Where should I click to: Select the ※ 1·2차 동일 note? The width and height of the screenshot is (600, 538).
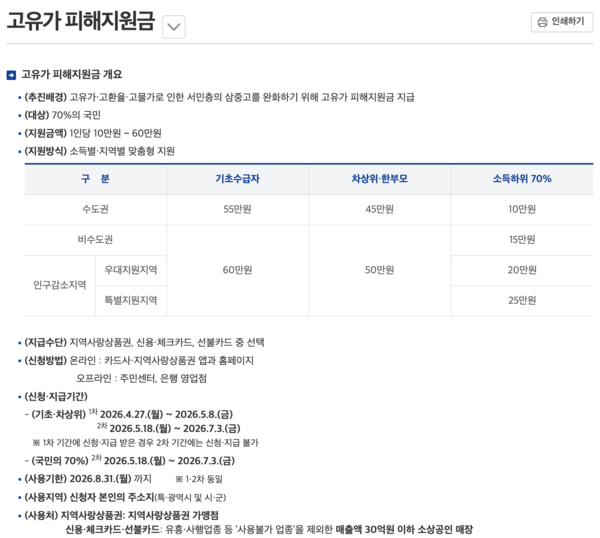tap(199, 479)
